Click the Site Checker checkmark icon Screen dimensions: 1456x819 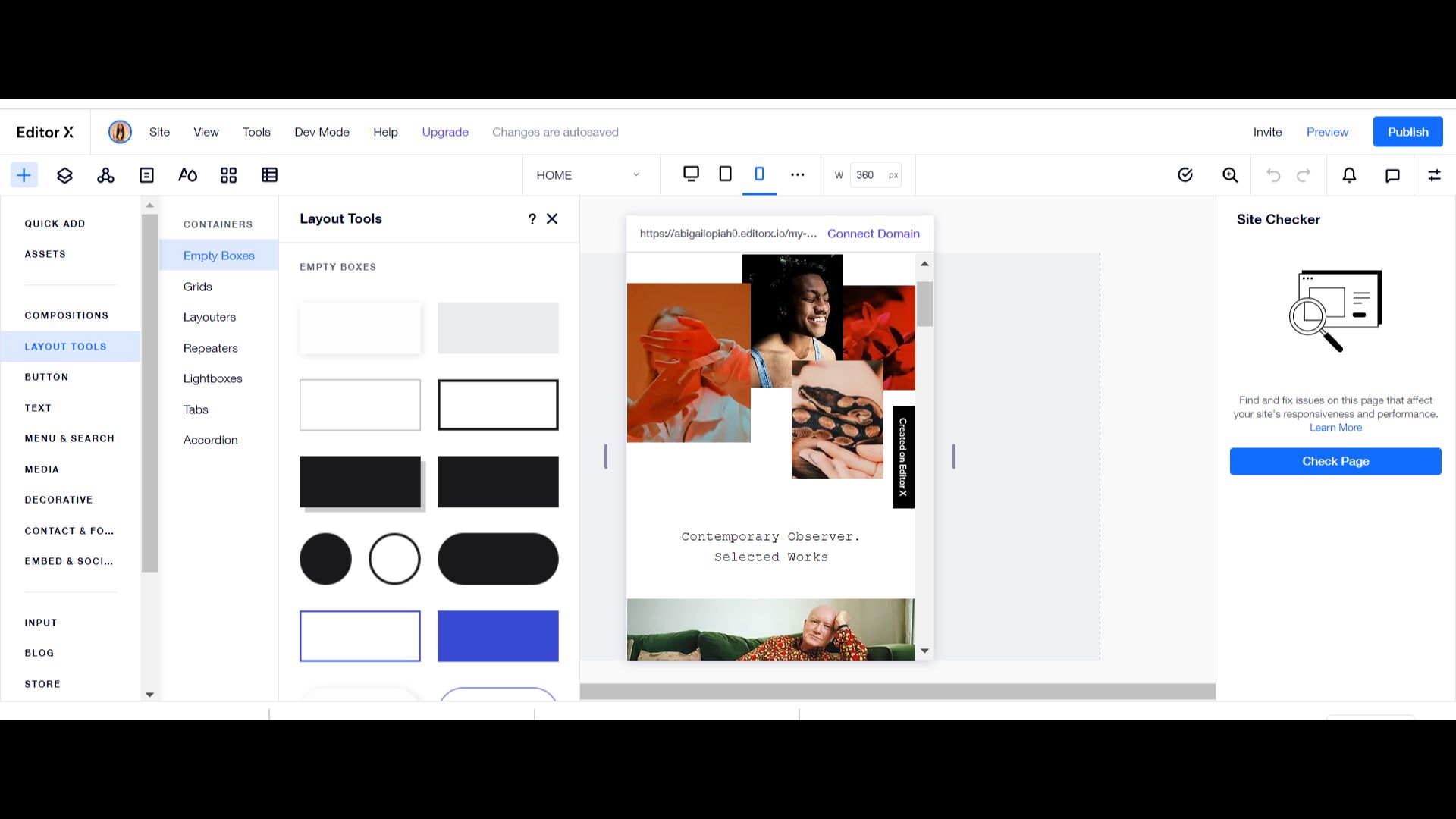(1185, 175)
